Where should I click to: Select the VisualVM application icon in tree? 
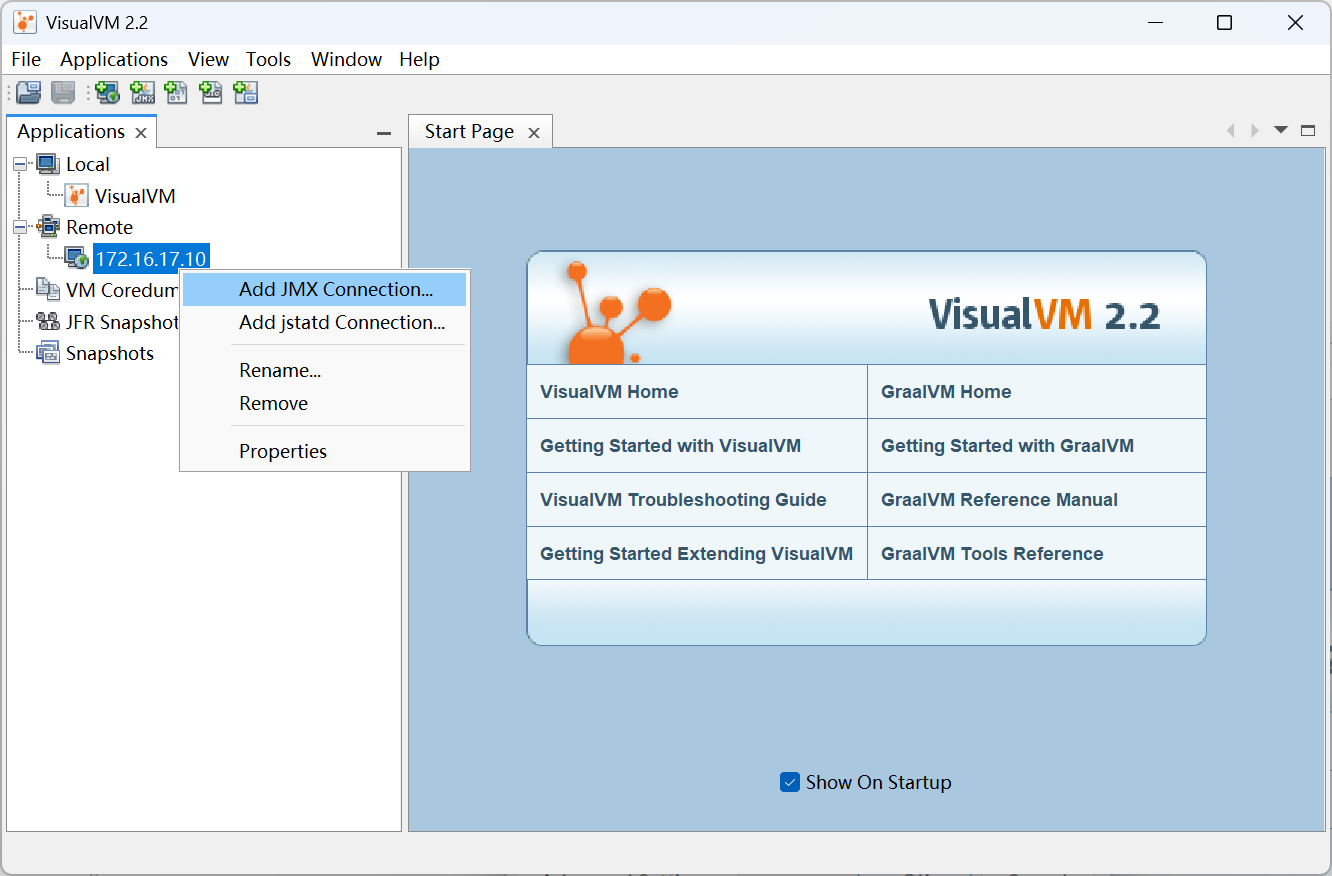click(76, 196)
